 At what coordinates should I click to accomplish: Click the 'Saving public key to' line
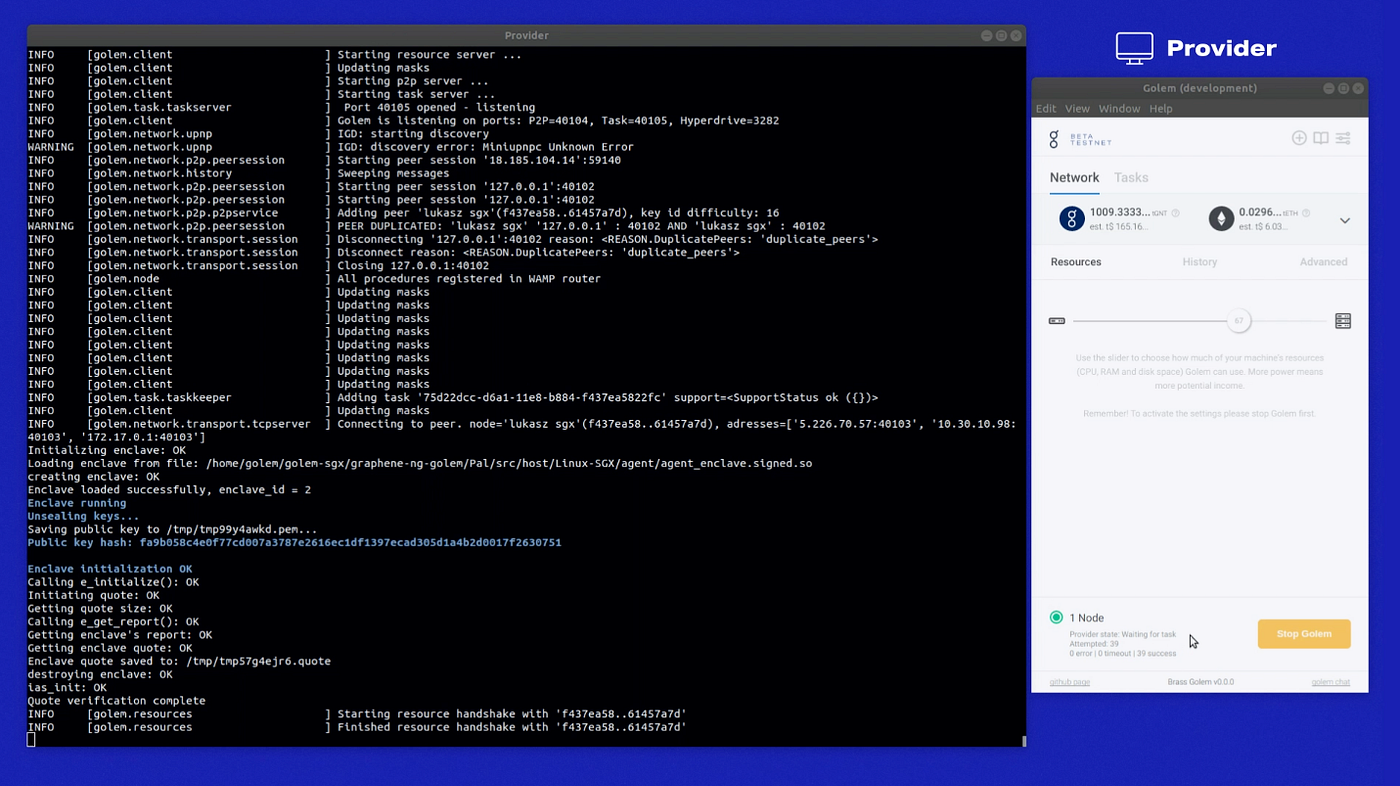(173, 529)
